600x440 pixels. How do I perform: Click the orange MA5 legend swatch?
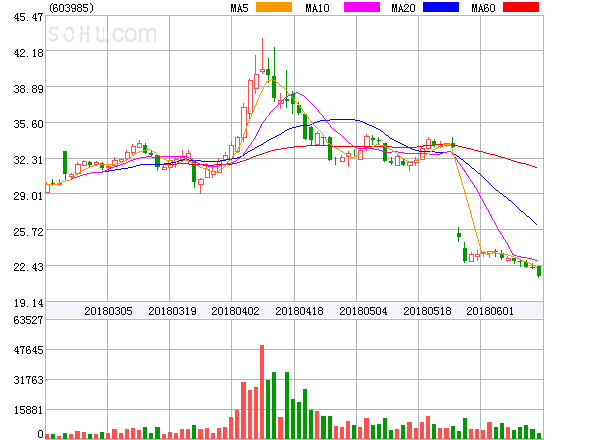coord(274,7)
